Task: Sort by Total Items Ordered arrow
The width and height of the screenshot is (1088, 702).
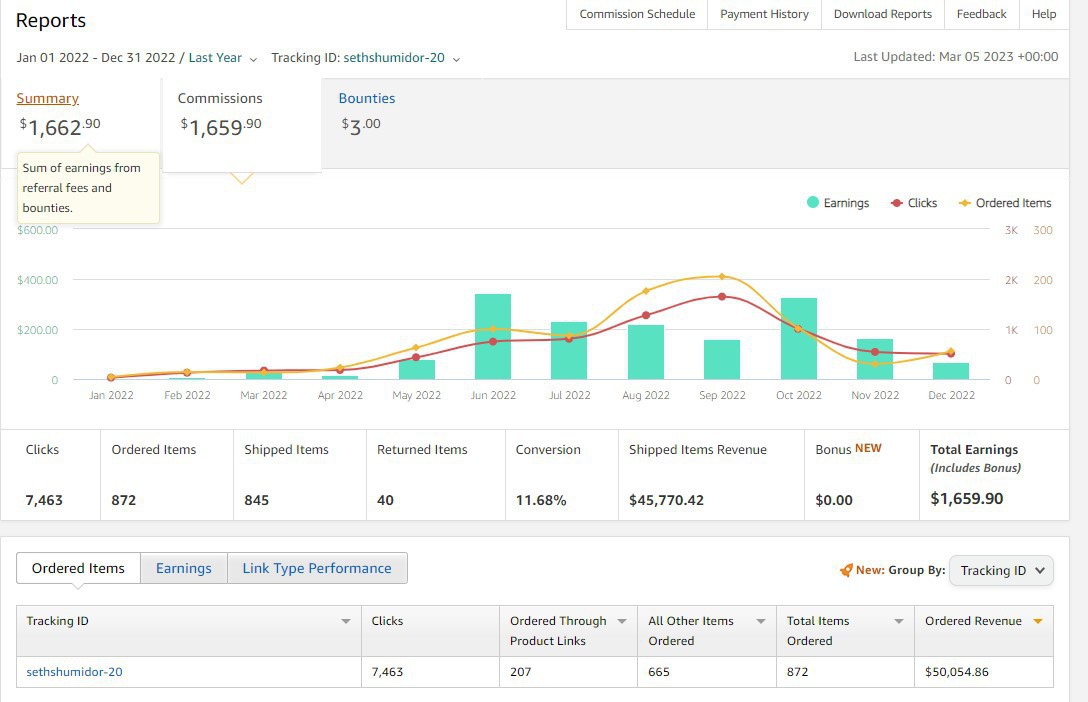Action: click(x=899, y=622)
